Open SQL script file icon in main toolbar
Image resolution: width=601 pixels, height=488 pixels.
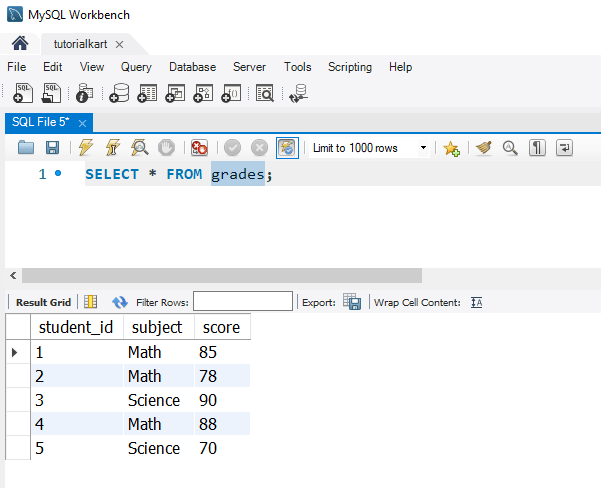point(51,93)
